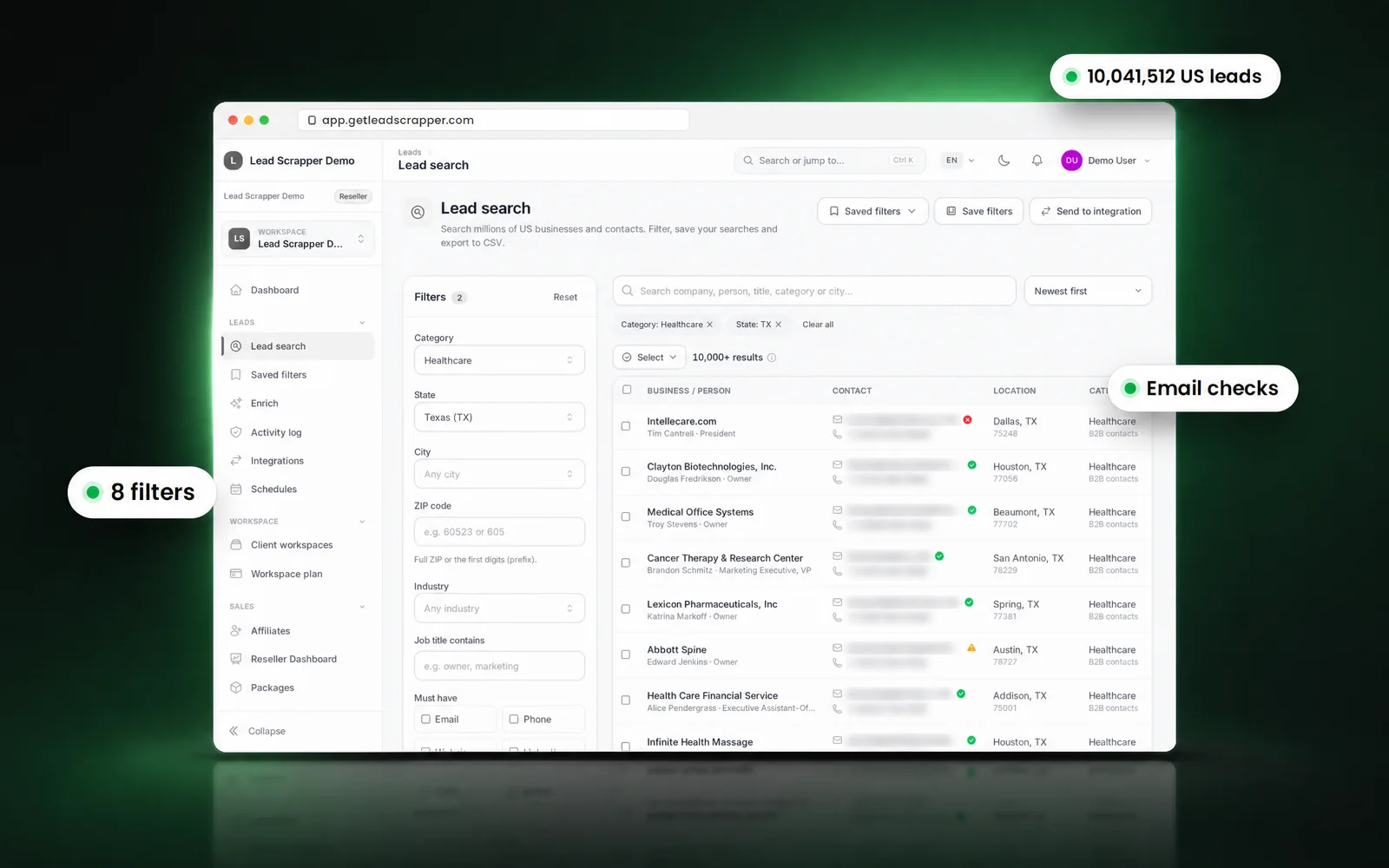Remove the State: TX filter chip

778,325
